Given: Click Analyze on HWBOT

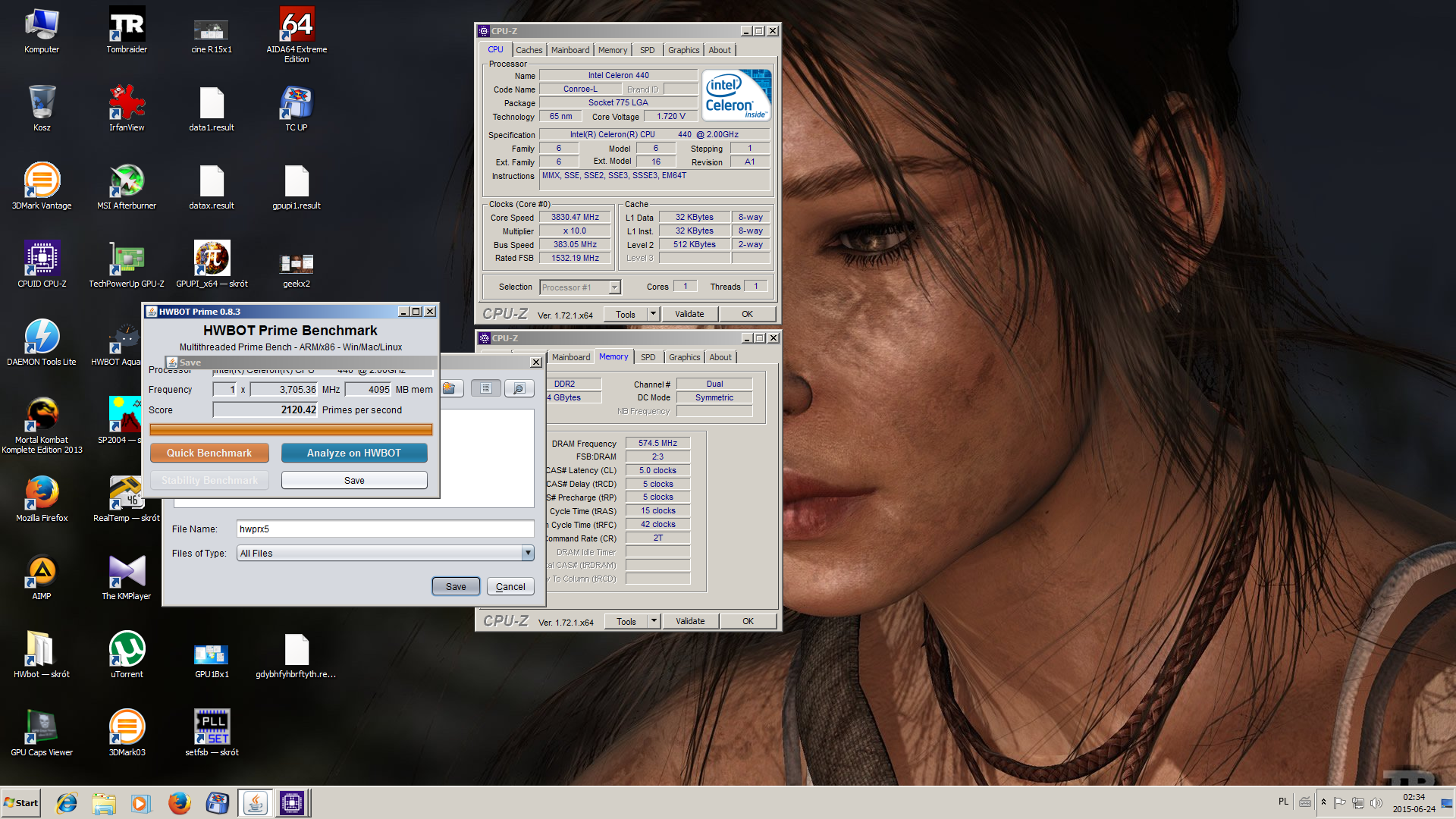Looking at the screenshot, I should [x=354, y=453].
